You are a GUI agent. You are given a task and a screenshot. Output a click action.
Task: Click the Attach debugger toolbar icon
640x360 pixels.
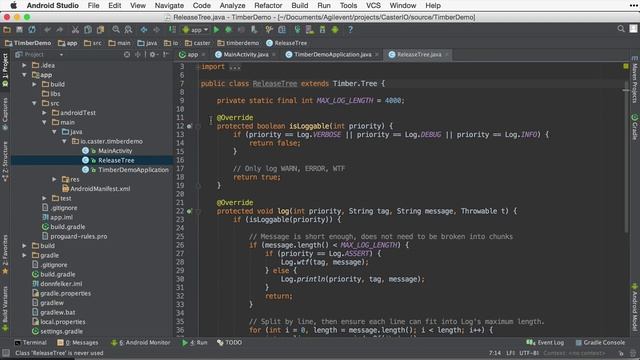click(x=254, y=30)
